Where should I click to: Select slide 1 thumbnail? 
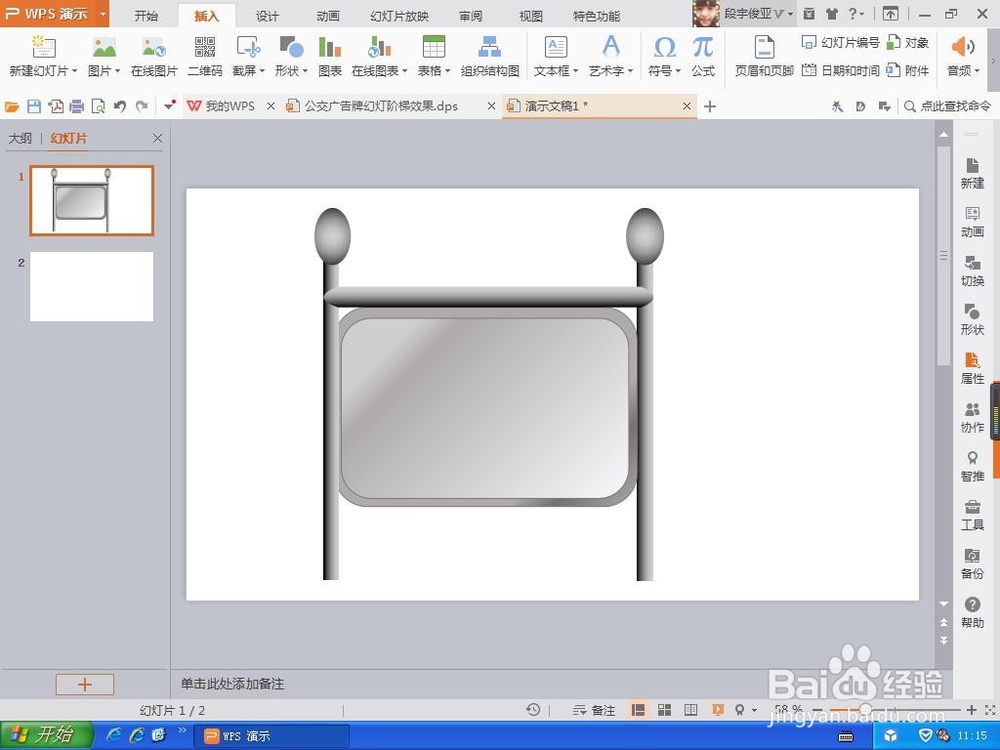click(92, 200)
